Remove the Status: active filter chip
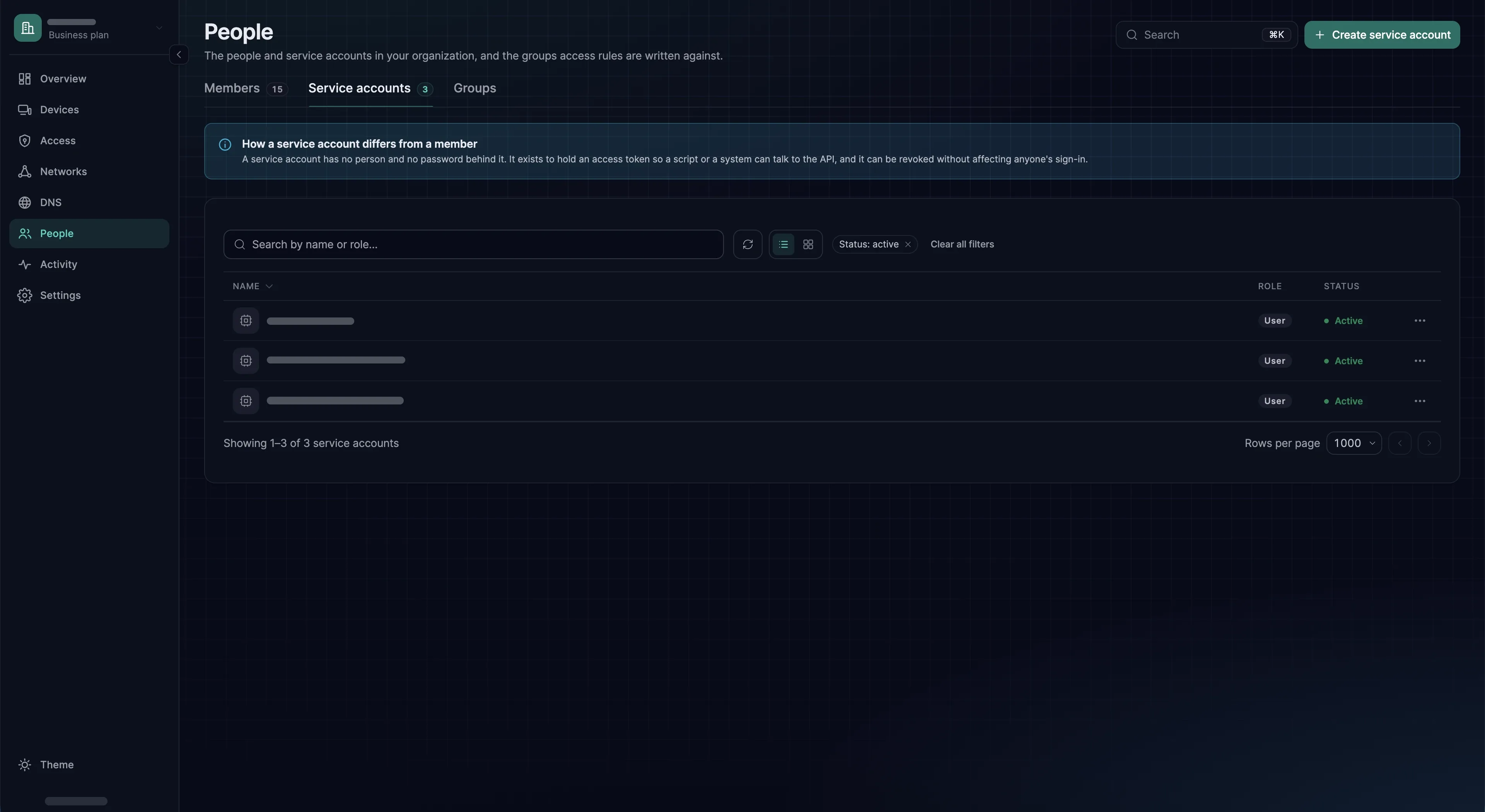The image size is (1485, 812). [x=908, y=244]
